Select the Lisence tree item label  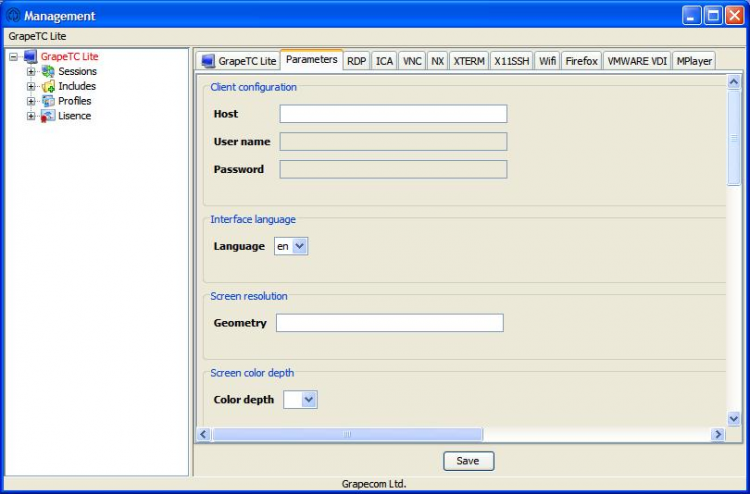coord(75,116)
